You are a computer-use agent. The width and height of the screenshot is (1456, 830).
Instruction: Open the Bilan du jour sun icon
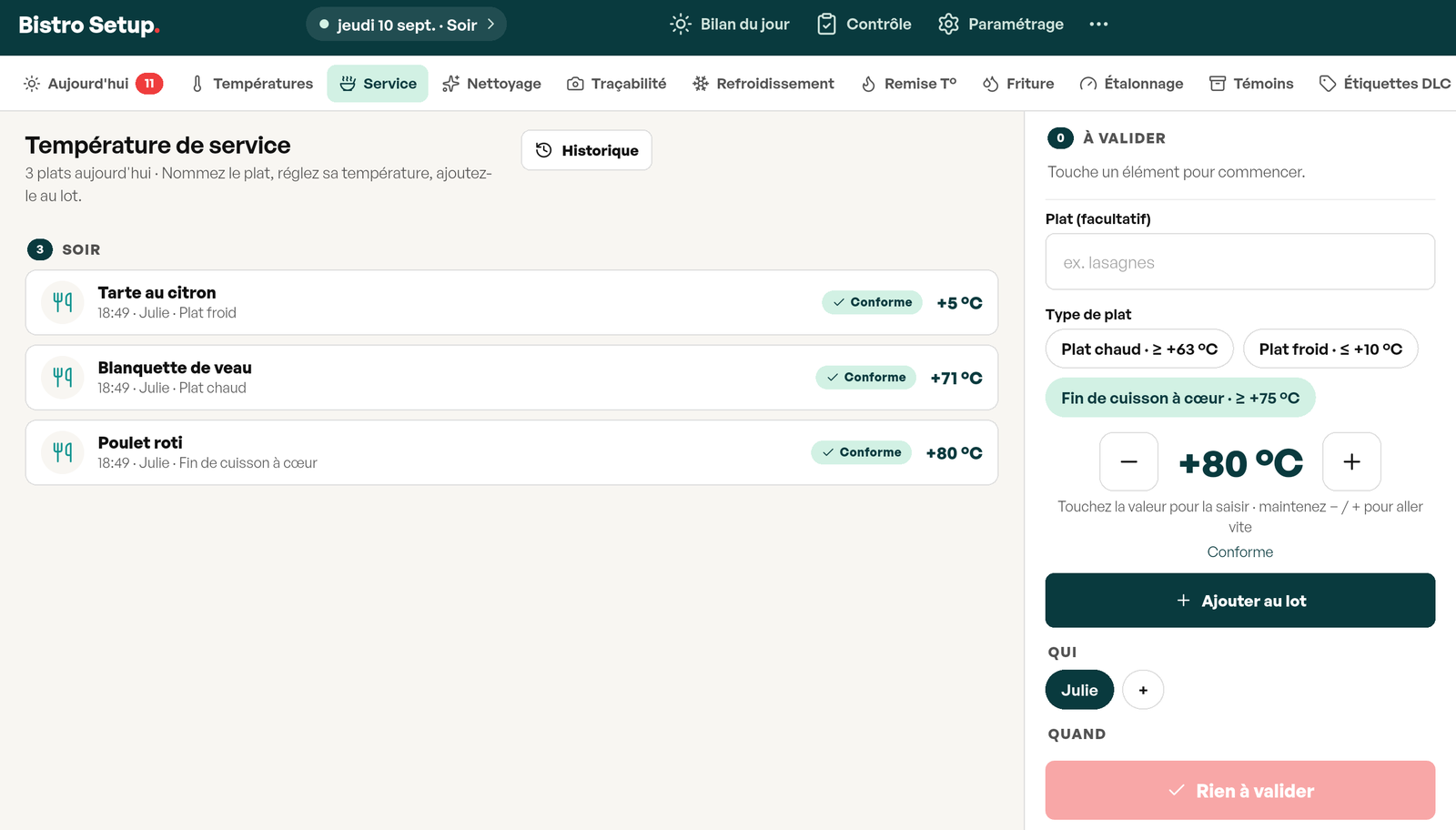681,25
